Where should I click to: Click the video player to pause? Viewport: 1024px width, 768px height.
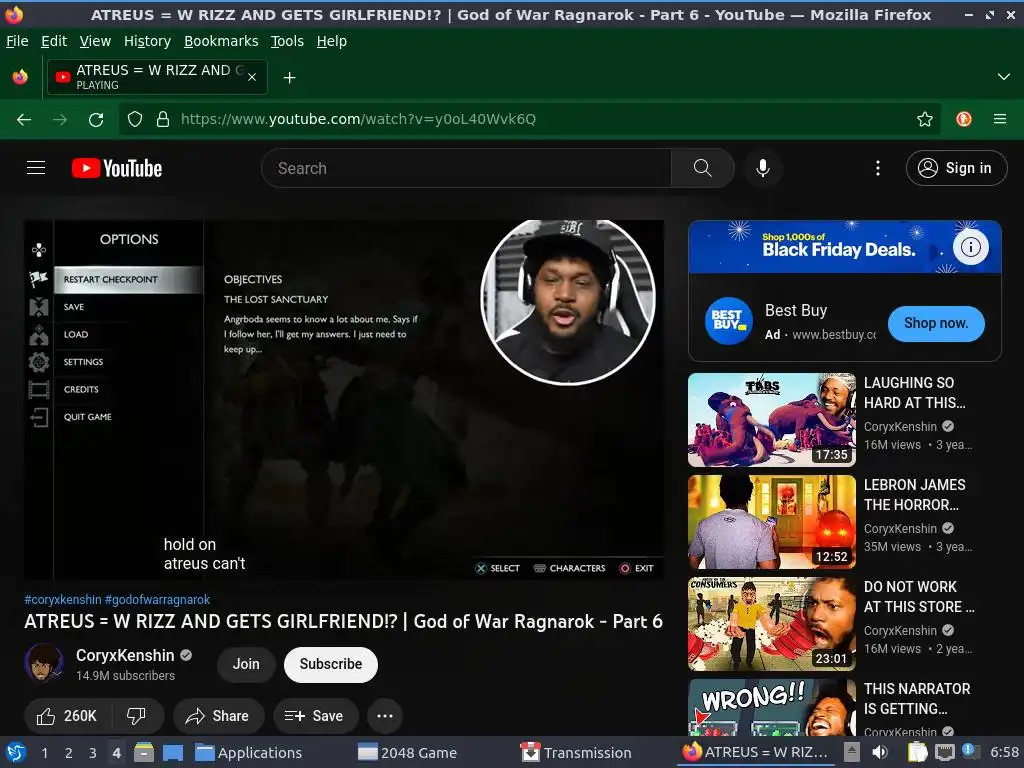(x=344, y=399)
